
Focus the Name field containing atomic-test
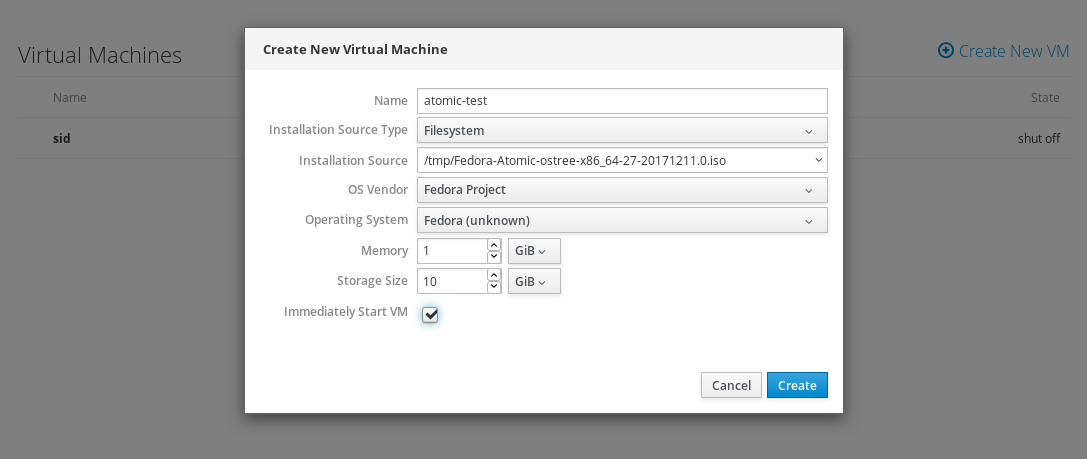621,101
